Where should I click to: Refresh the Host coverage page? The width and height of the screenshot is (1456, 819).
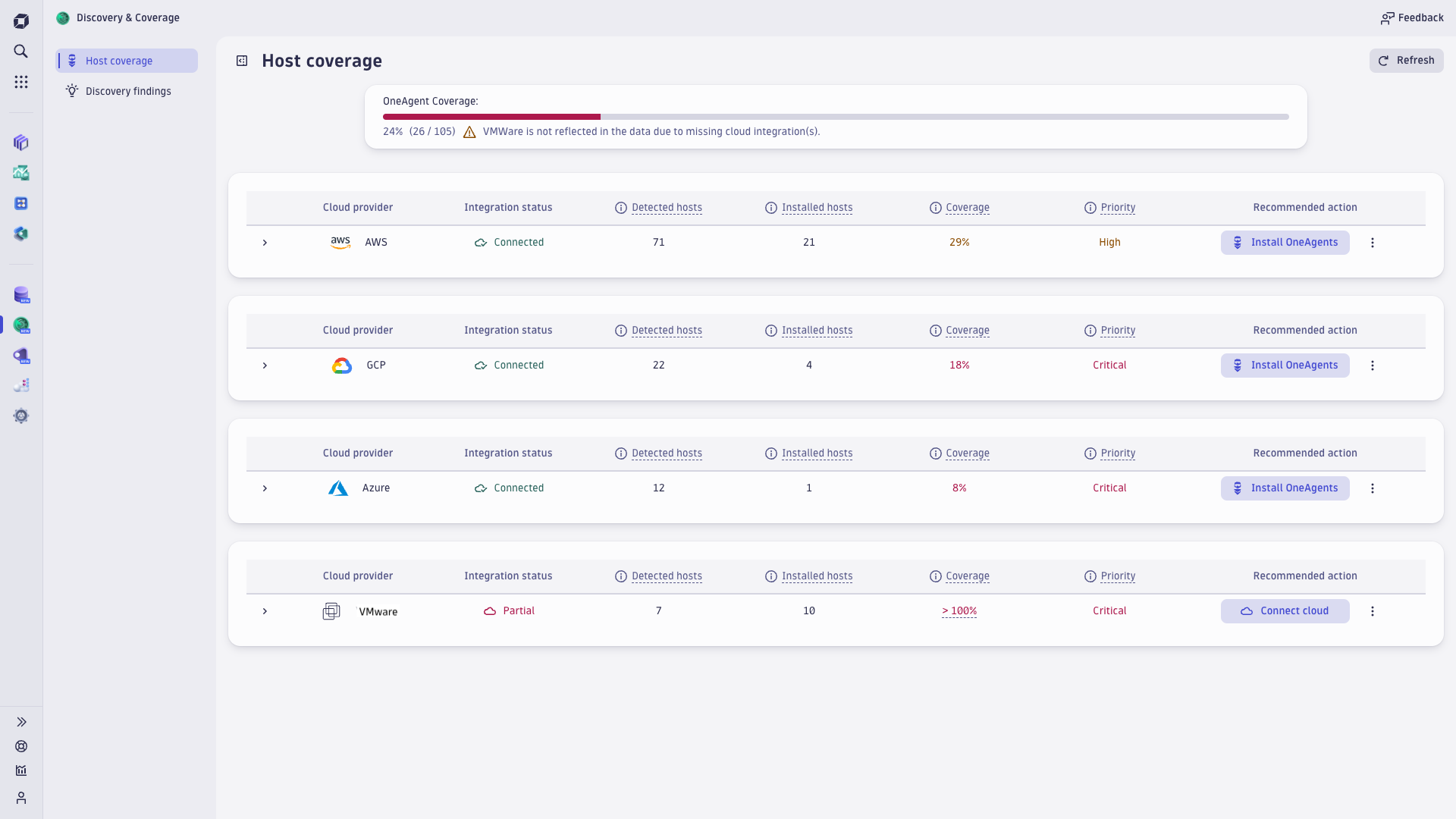[x=1407, y=60]
